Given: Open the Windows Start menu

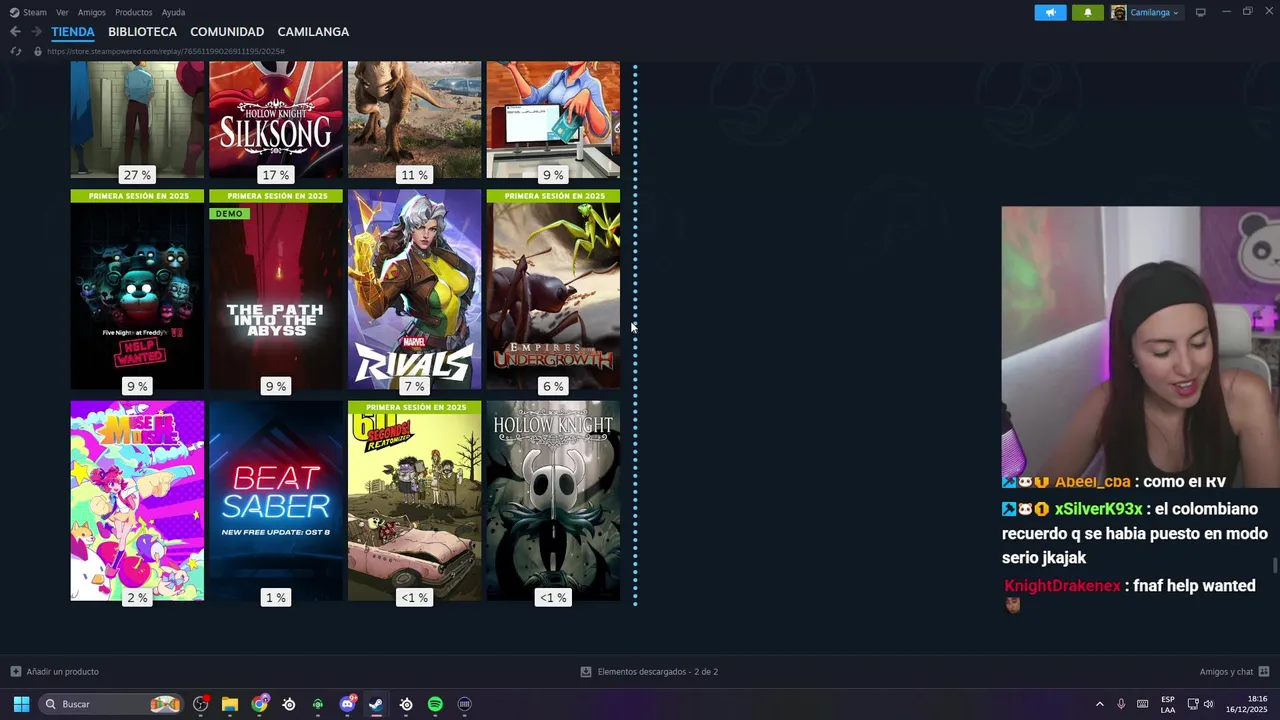Looking at the screenshot, I should 21,704.
